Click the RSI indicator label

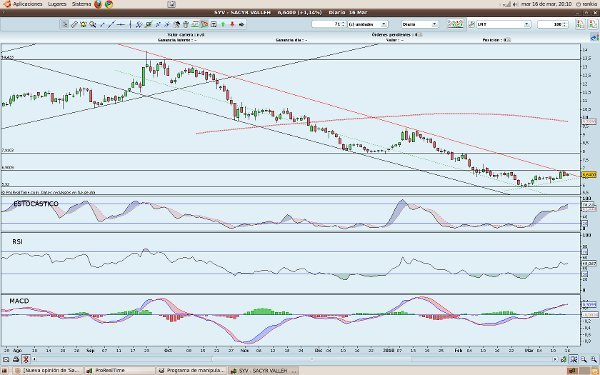click(x=17, y=241)
